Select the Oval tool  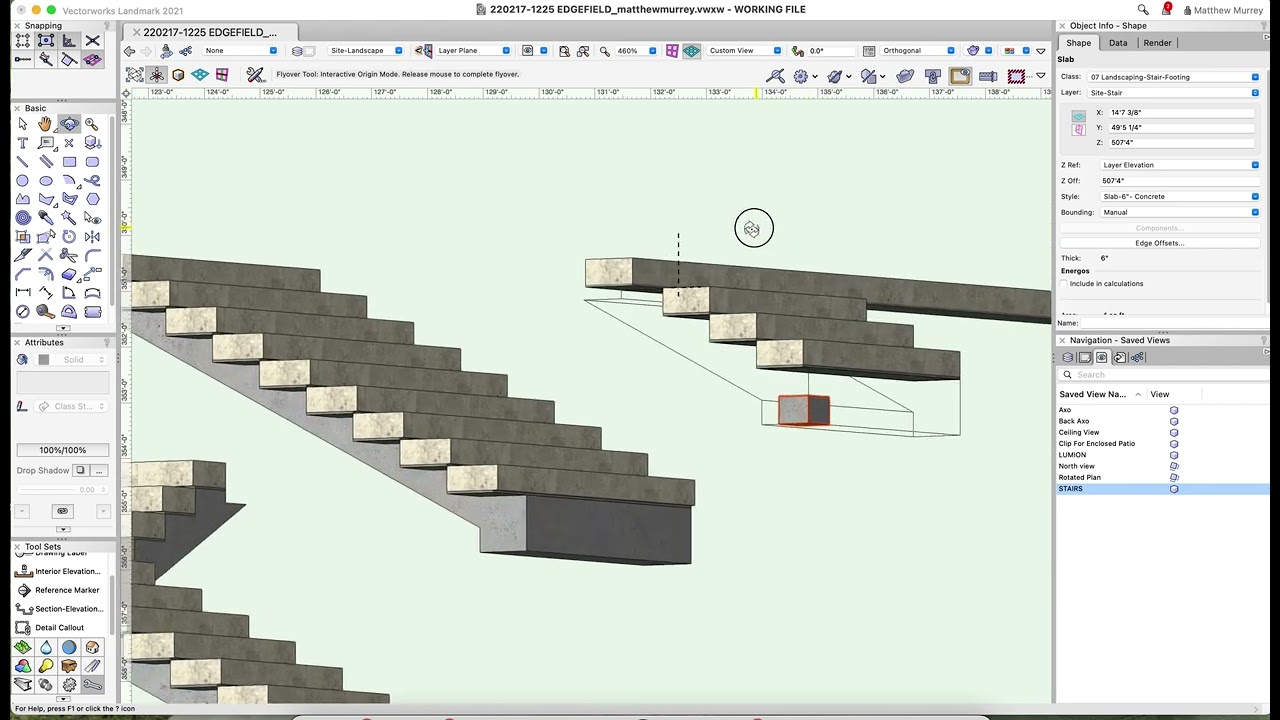click(45, 181)
